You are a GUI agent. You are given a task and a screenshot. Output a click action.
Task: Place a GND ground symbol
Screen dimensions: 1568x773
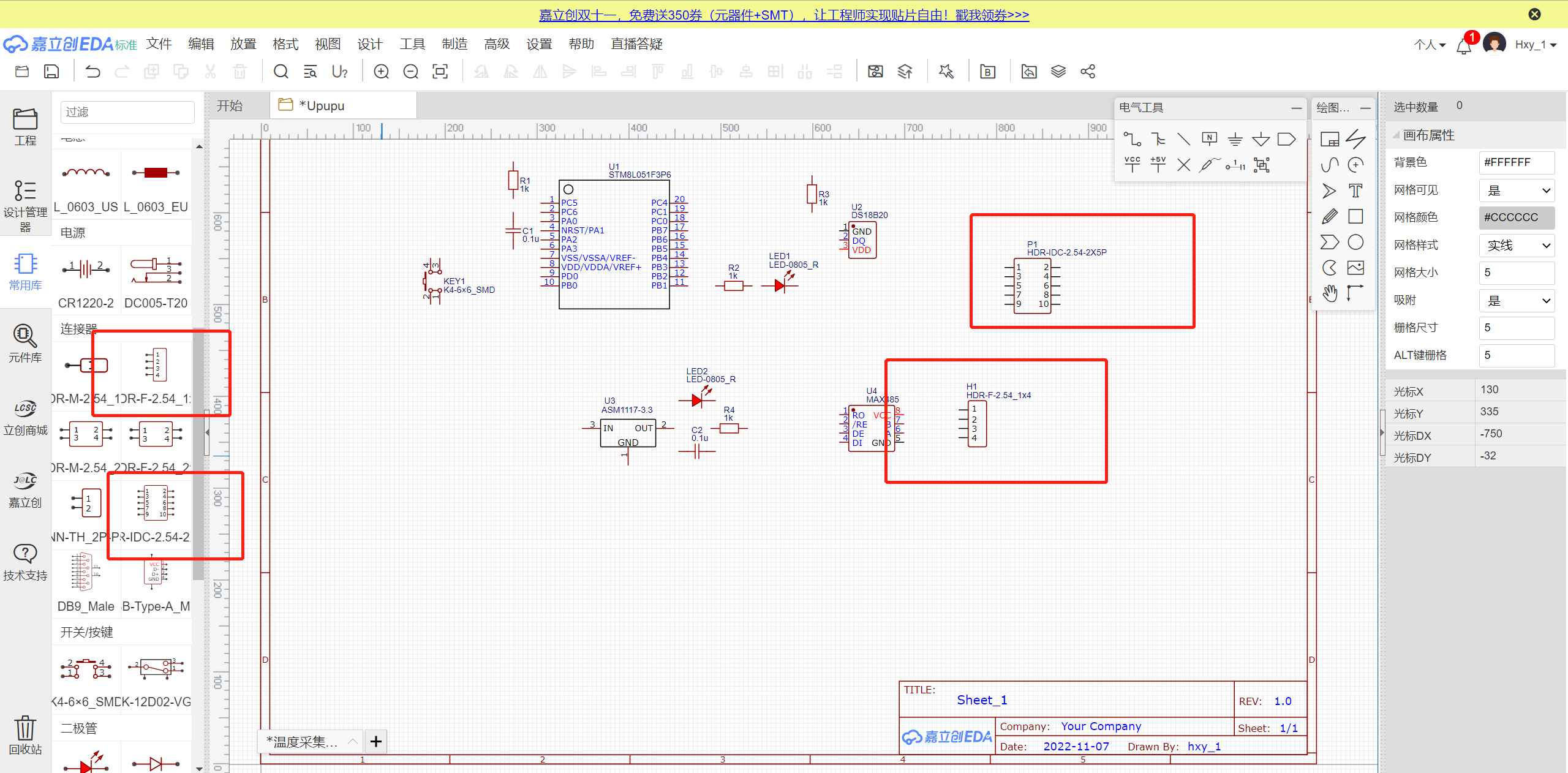1235,139
